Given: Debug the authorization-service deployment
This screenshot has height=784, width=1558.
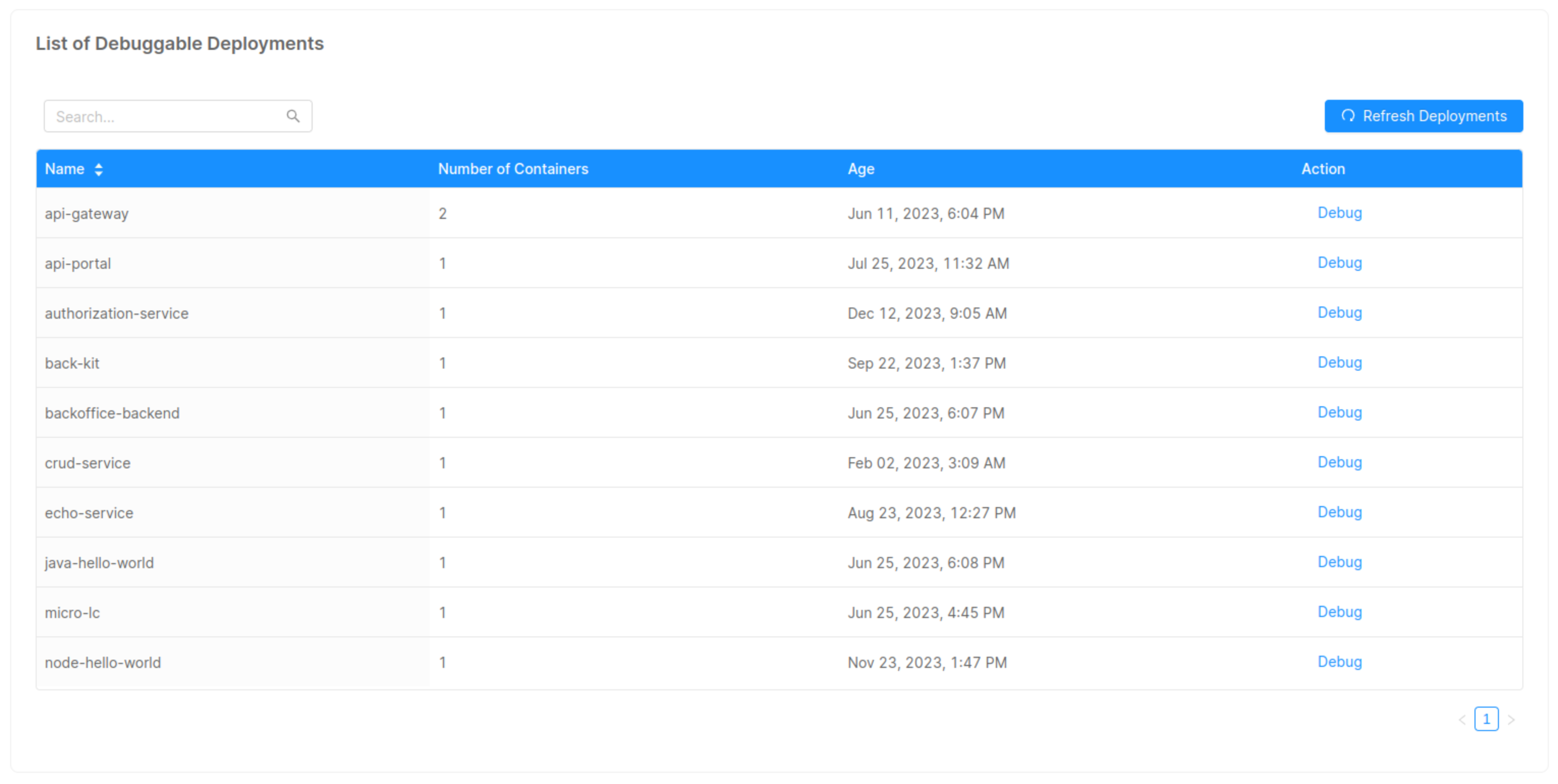Looking at the screenshot, I should click(x=1340, y=313).
